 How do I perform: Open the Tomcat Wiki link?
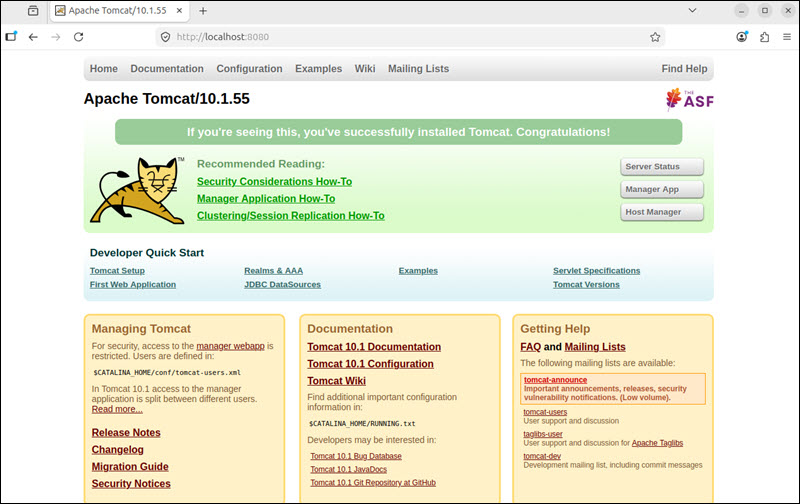(x=336, y=381)
